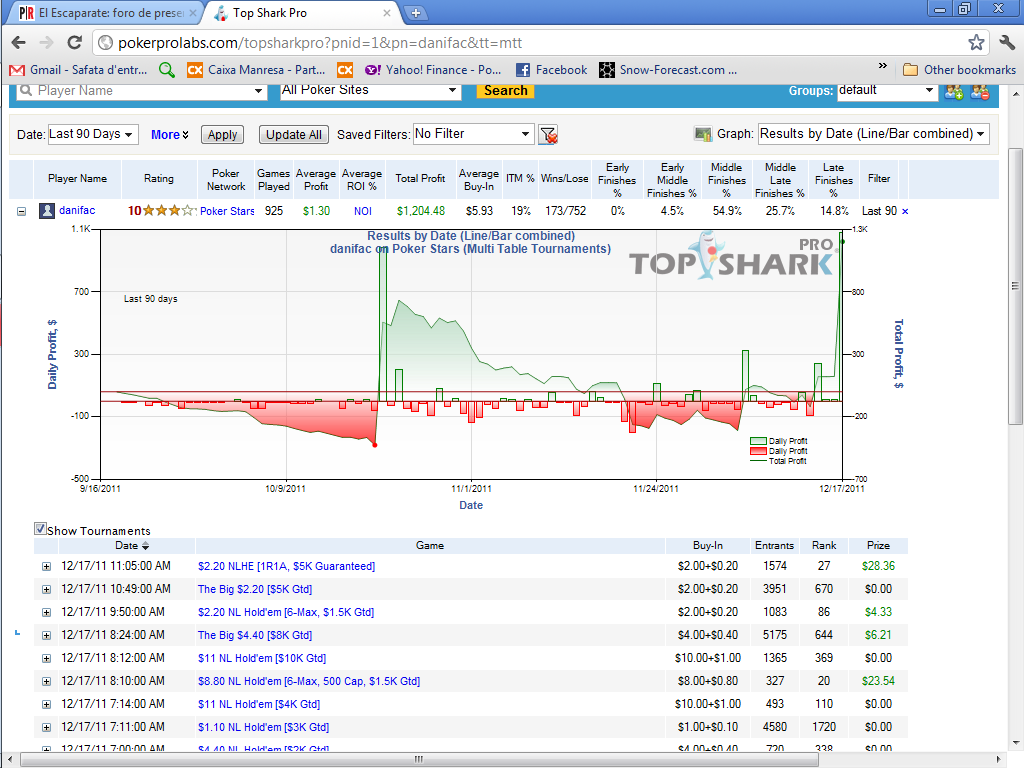1024x768 pixels.
Task: Collapse the danifac row with minus box
Action: pyautogui.click(x=22, y=212)
